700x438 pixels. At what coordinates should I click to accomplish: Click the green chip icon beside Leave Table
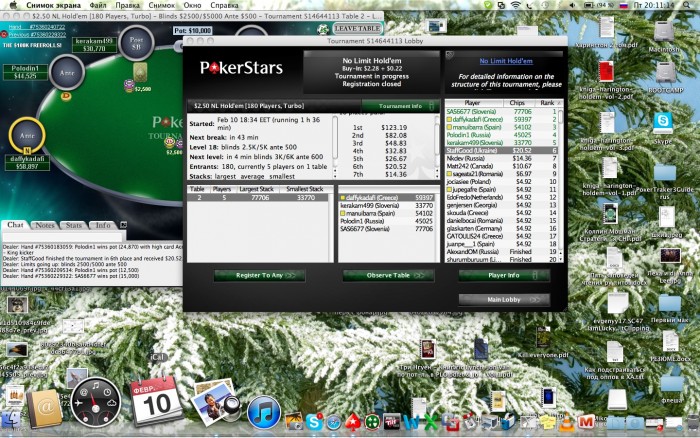[323, 29]
